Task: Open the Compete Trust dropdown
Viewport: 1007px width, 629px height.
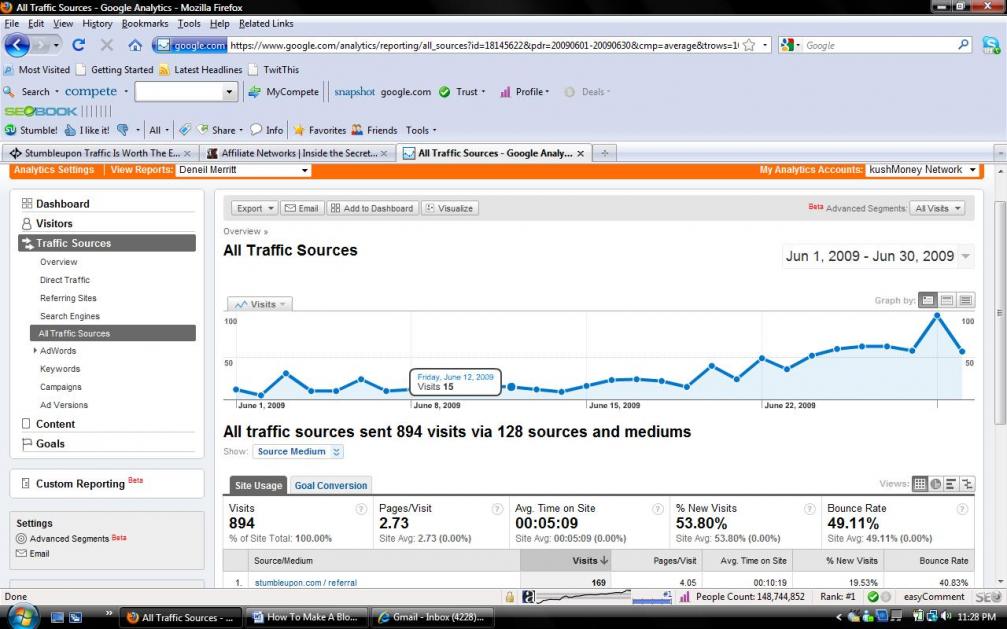Action: pyautogui.click(x=462, y=92)
